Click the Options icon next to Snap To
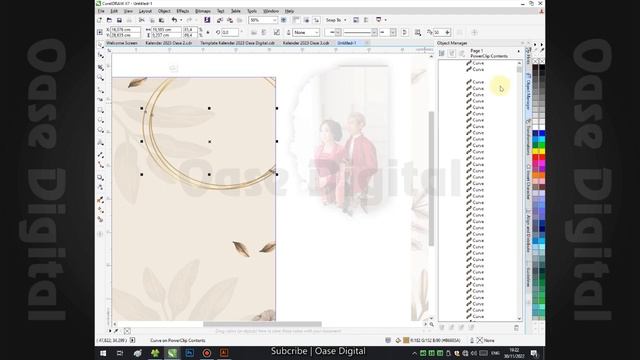 click(x=356, y=20)
